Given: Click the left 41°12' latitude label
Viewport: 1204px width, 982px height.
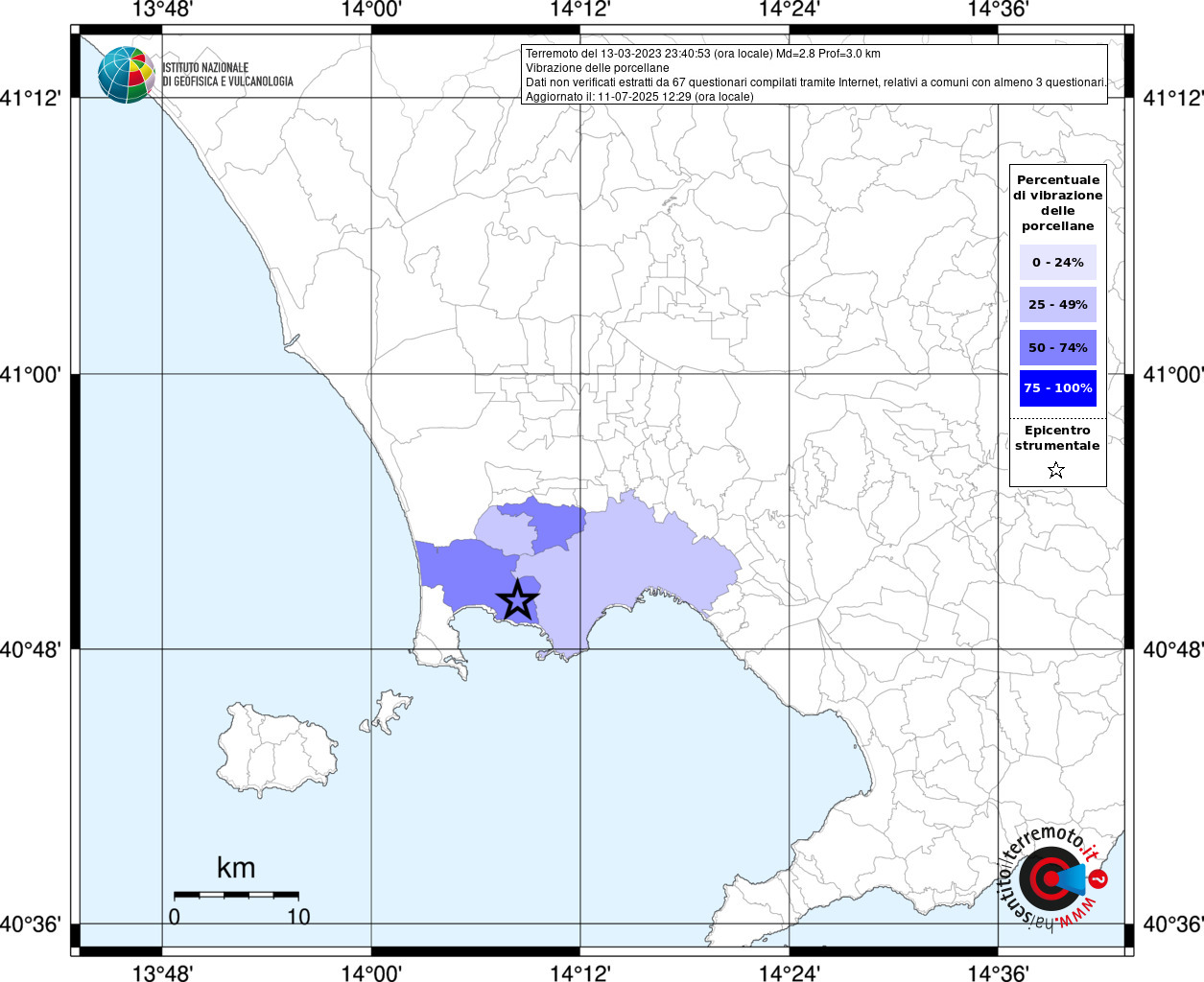Looking at the screenshot, I should pos(31,98).
